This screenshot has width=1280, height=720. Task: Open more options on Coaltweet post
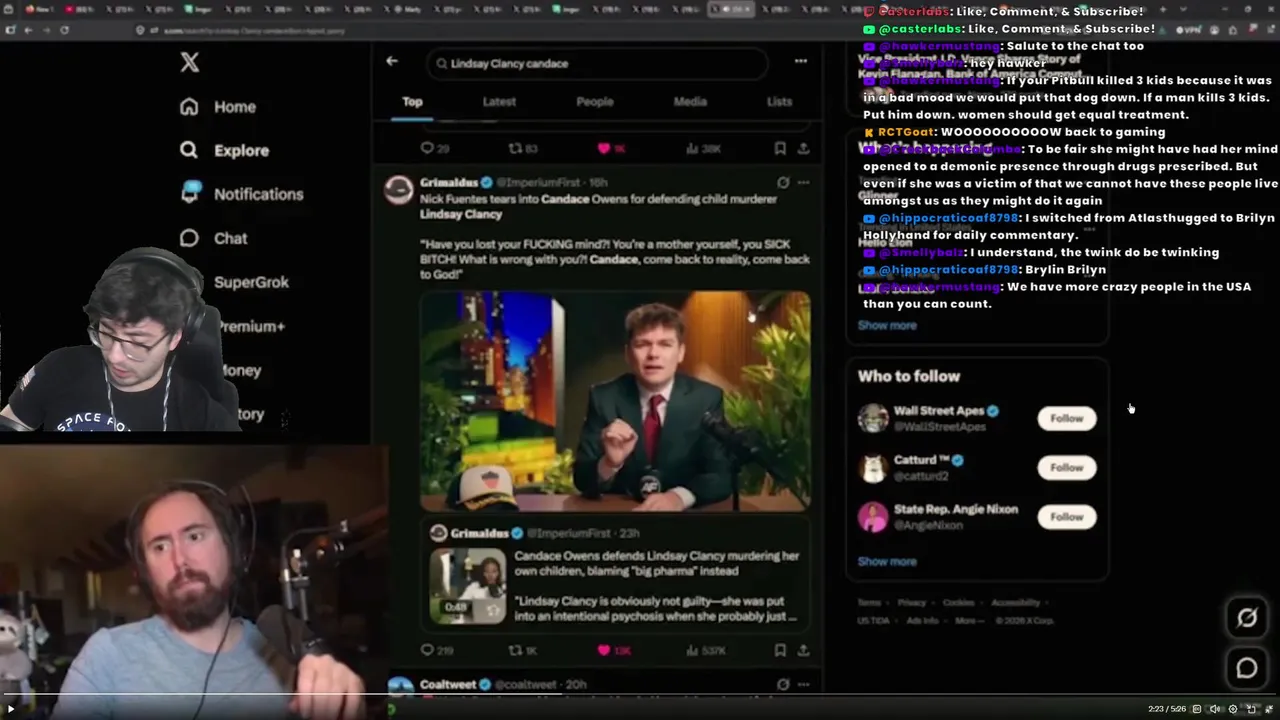pyautogui.click(x=804, y=684)
